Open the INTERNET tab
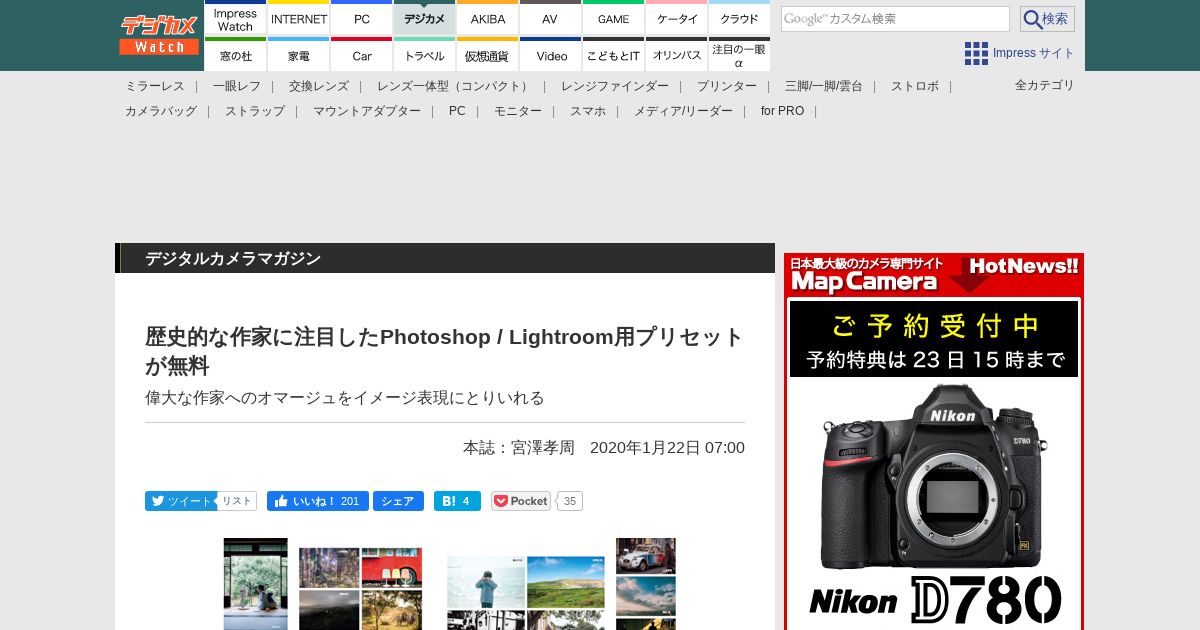This screenshot has width=1200, height=630. click(299, 18)
